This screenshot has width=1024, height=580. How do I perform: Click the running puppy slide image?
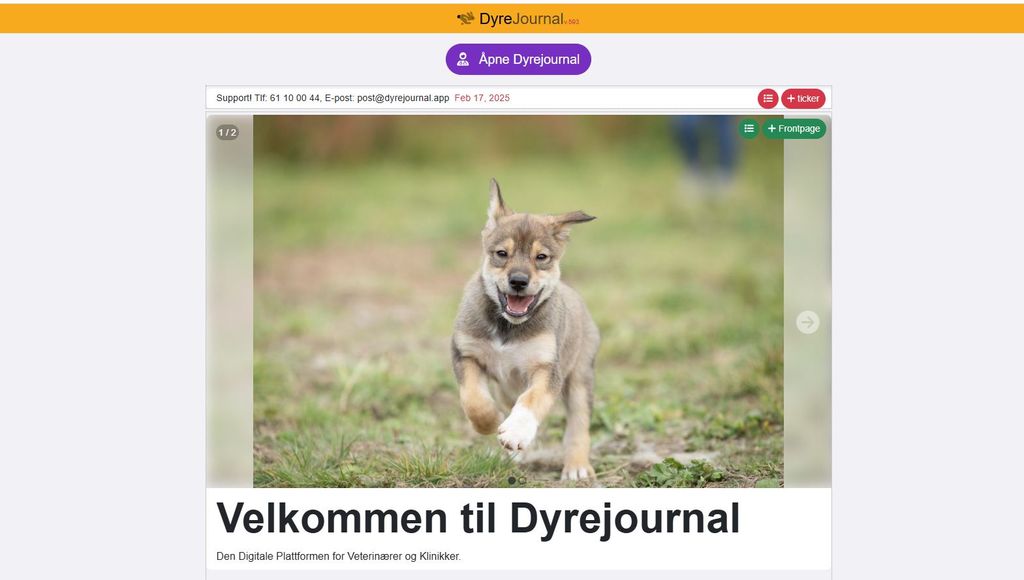519,301
